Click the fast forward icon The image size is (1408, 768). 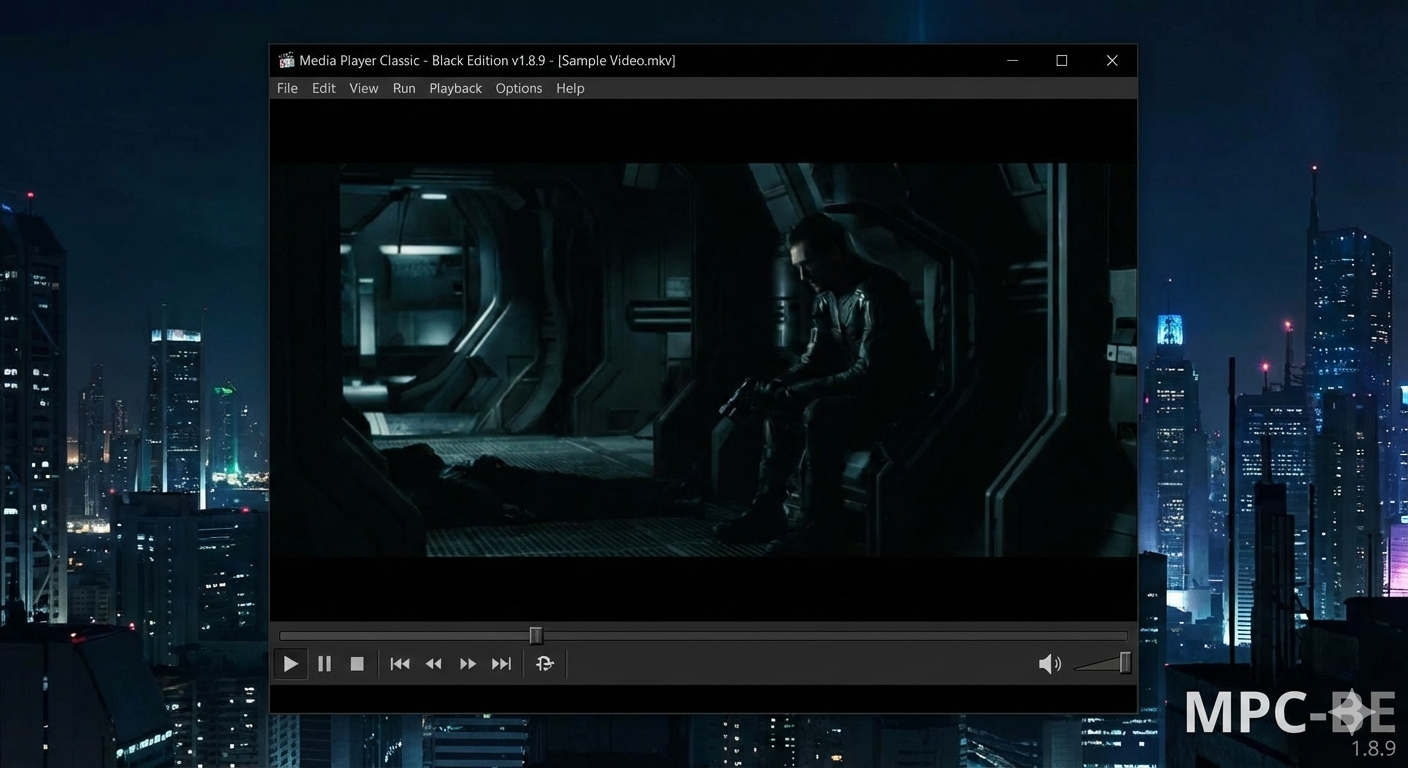467,663
